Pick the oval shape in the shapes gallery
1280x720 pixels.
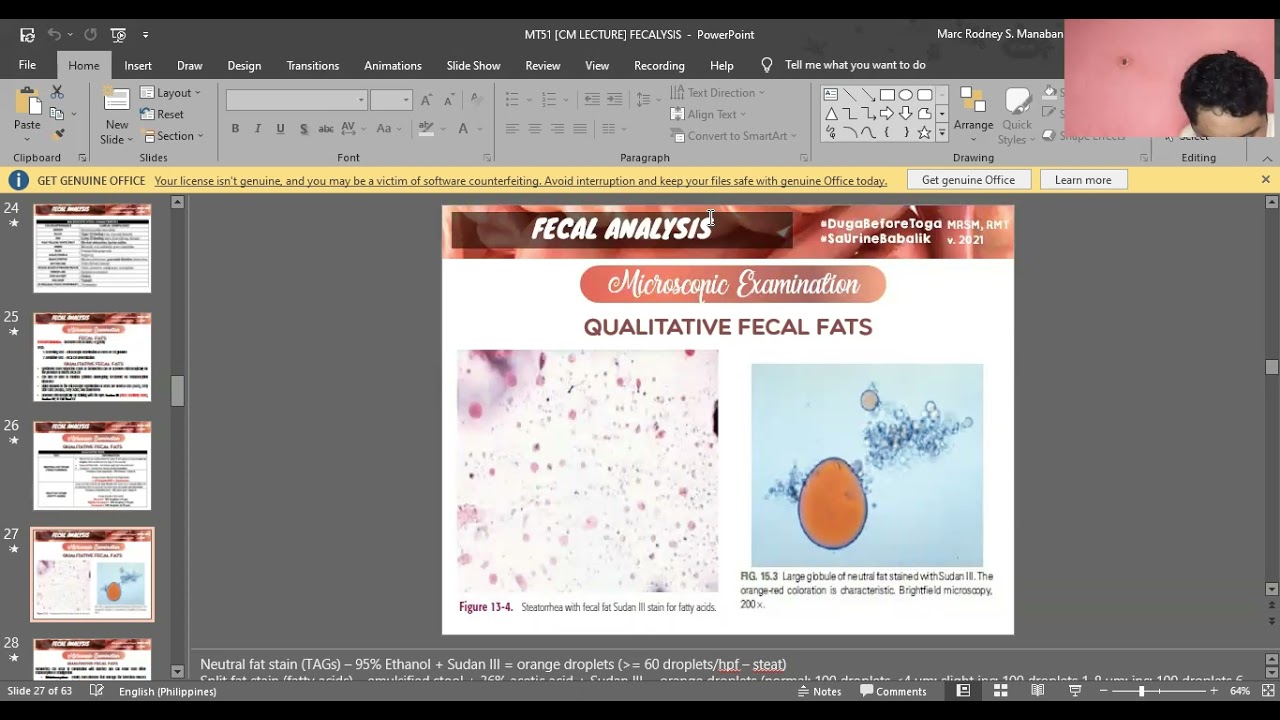tap(906, 95)
